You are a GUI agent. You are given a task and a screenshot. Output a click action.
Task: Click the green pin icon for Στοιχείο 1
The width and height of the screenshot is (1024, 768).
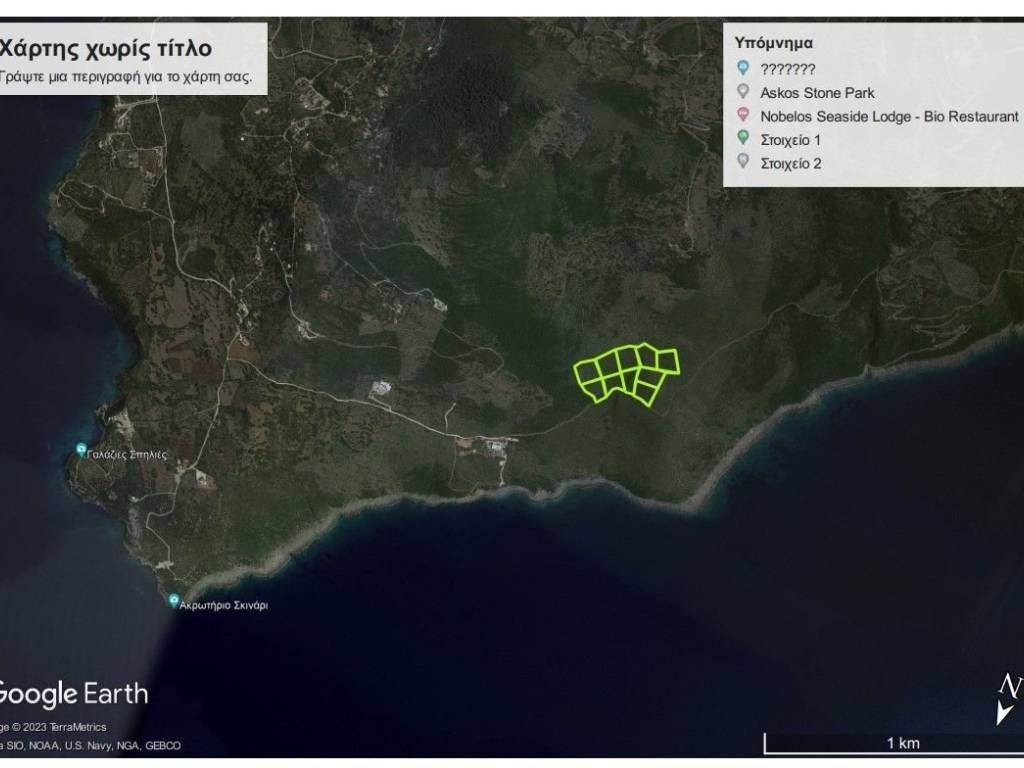click(742, 139)
